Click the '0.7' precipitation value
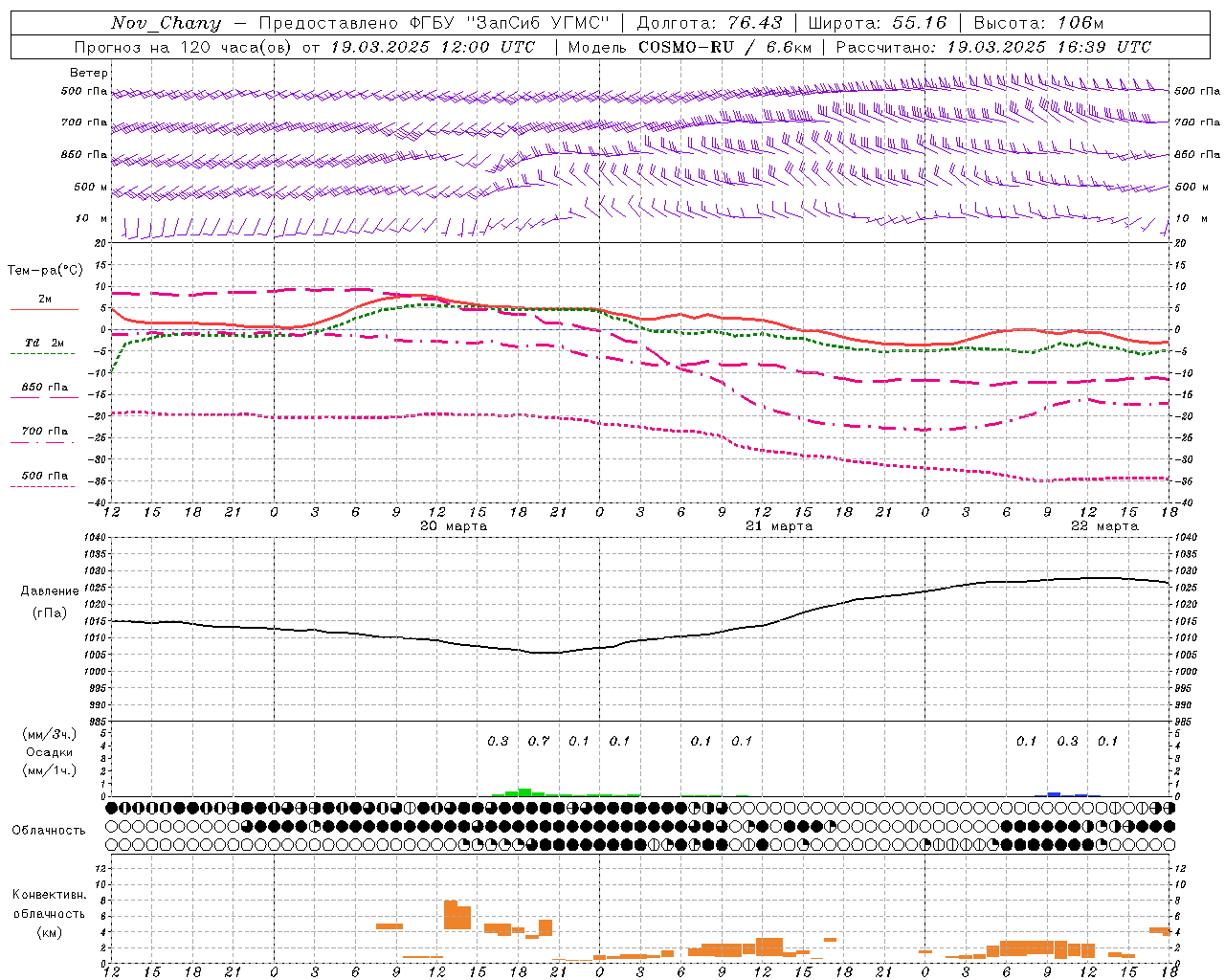 click(x=539, y=741)
